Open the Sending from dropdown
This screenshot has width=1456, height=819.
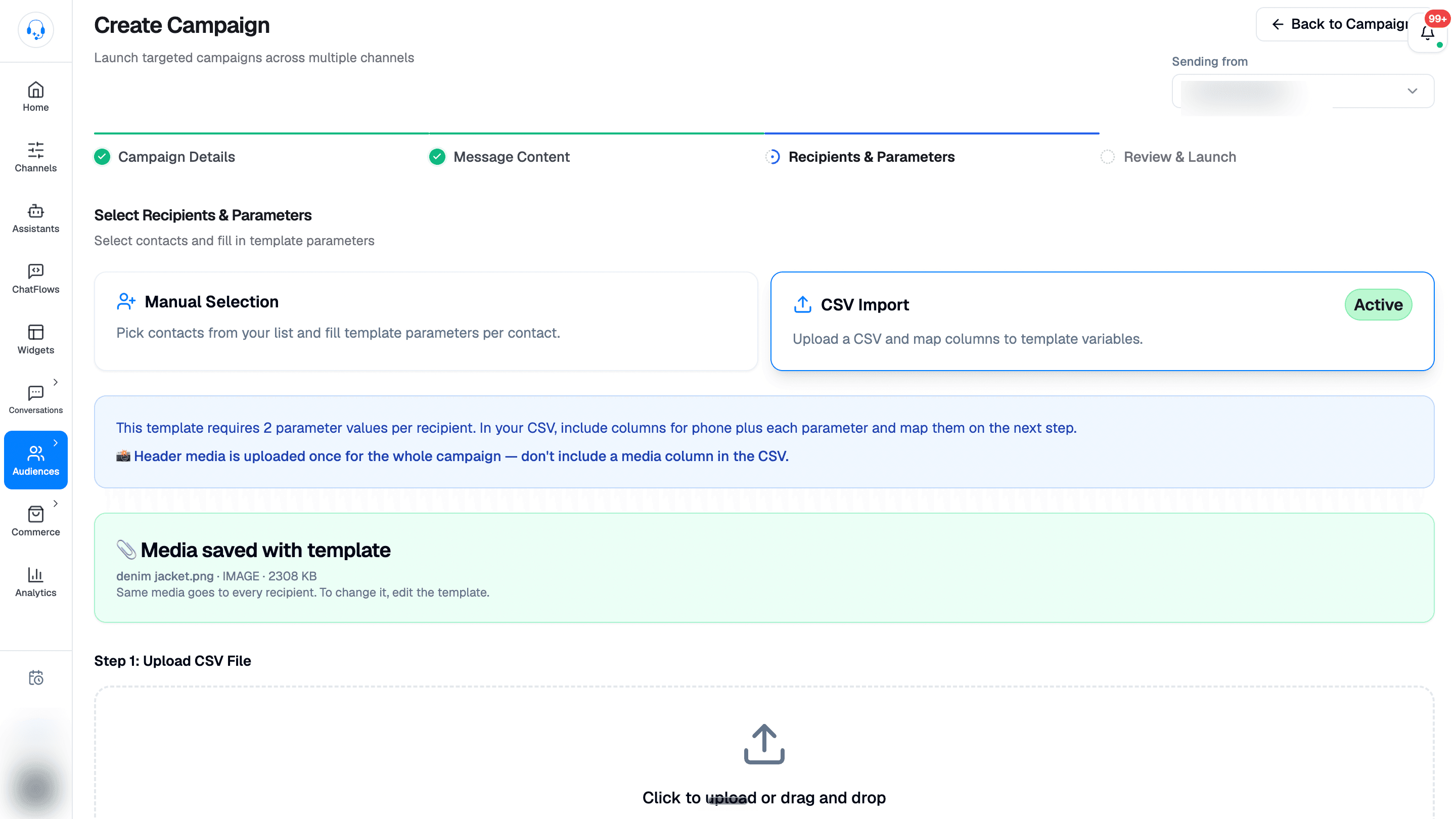1302,91
